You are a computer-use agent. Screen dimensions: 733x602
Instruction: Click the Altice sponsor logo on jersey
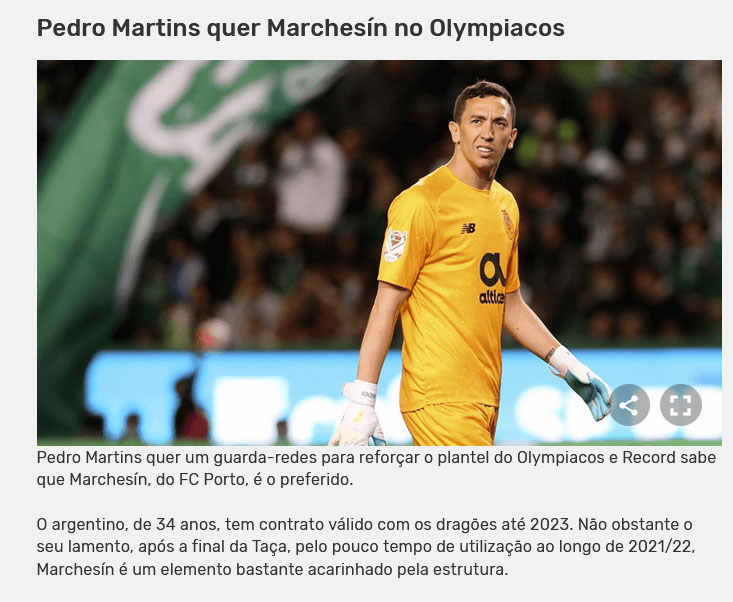pos(492,279)
